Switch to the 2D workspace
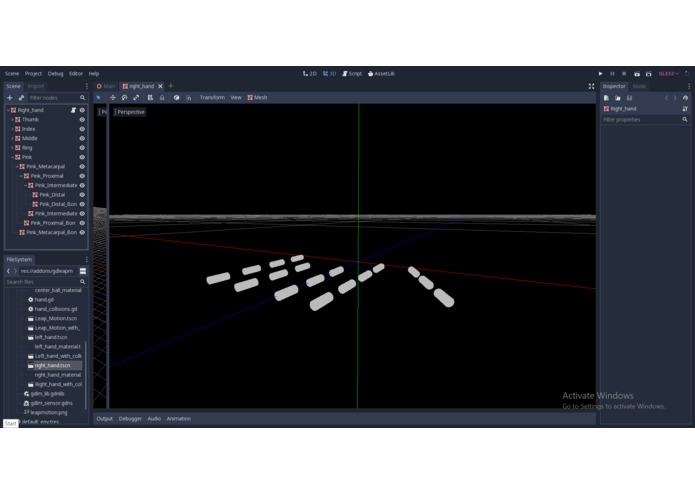This screenshot has width=695, height=494. pos(309,74)
